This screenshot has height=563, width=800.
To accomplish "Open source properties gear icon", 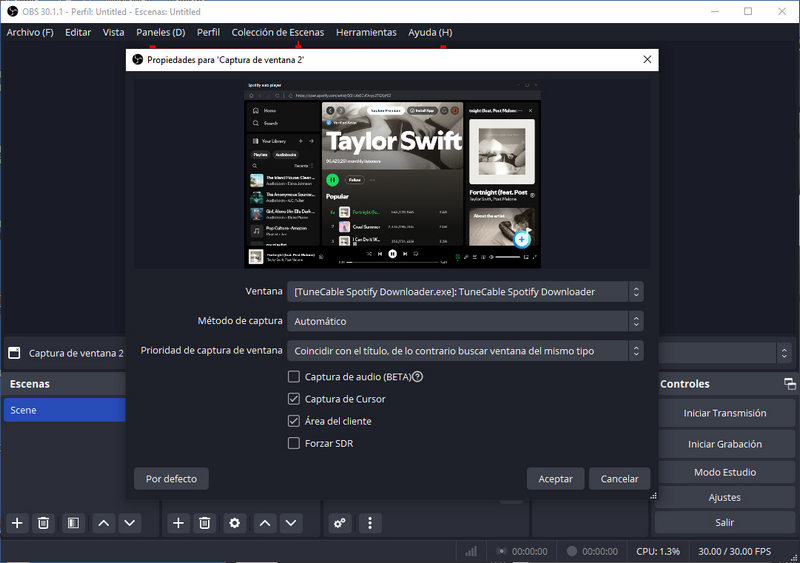I will (x=235, y=523).
